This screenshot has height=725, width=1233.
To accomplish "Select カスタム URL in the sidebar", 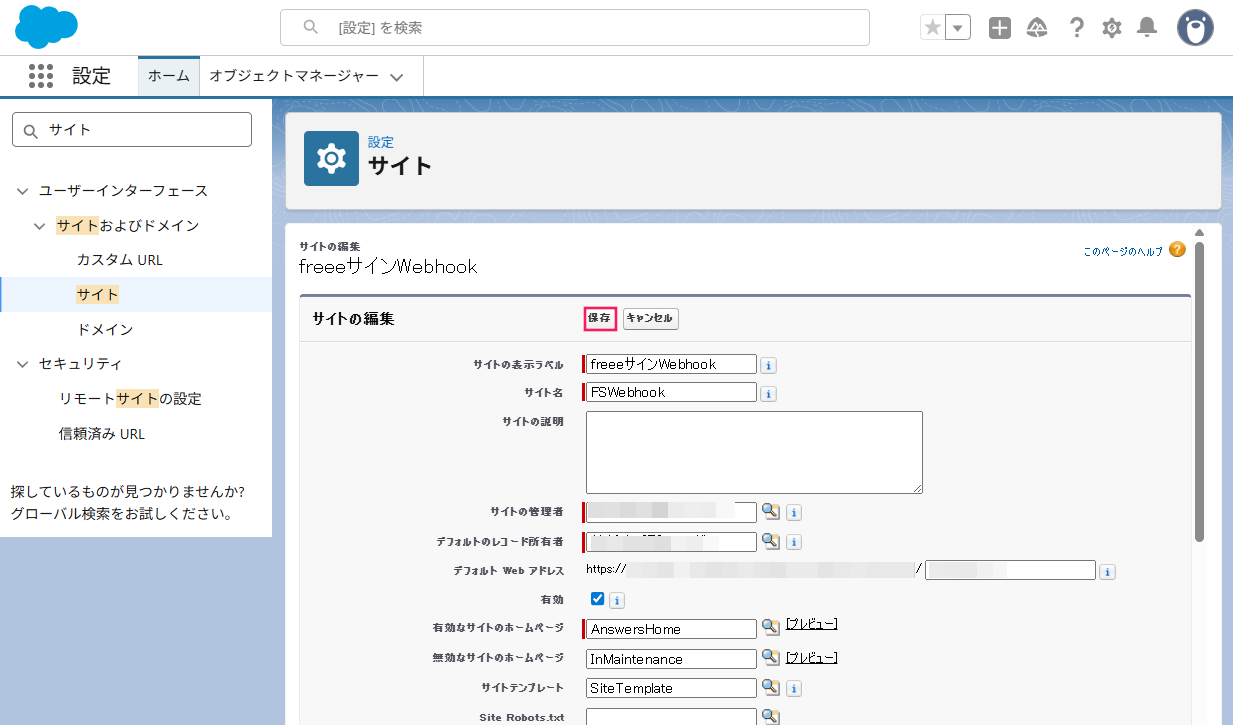I will click(x=120, y=260).
